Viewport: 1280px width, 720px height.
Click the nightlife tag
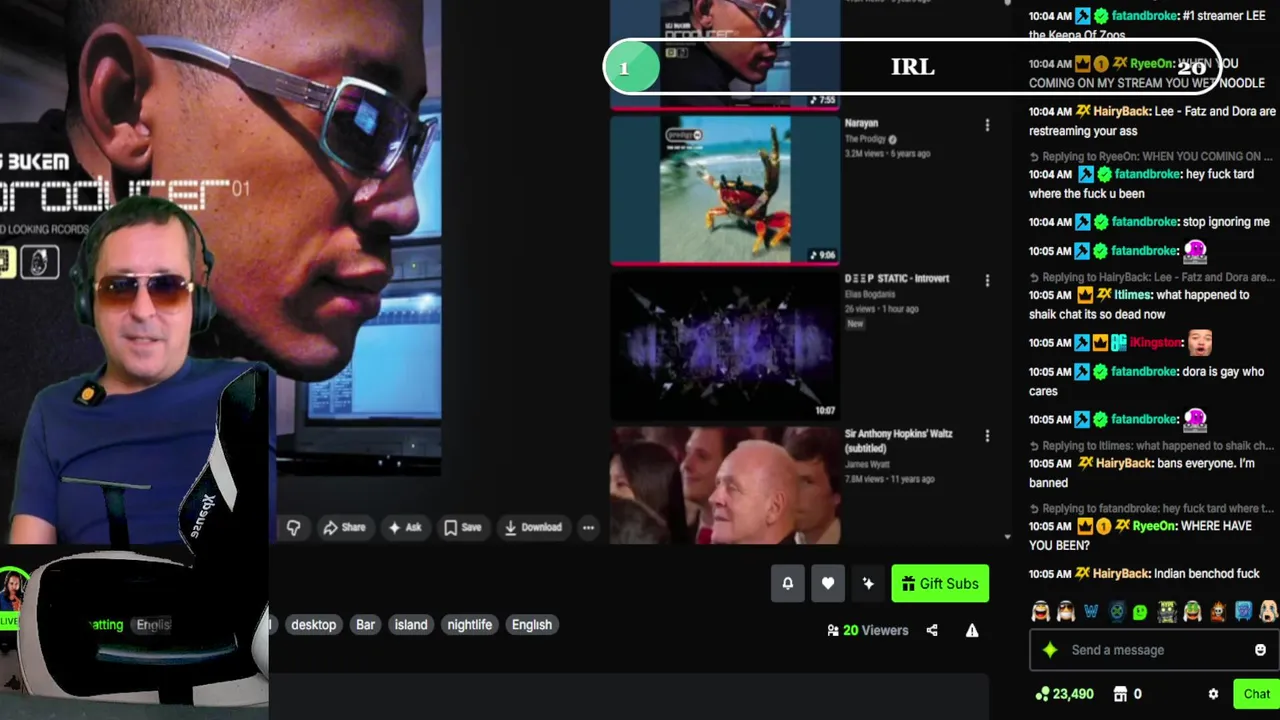(x=470, y=625)
